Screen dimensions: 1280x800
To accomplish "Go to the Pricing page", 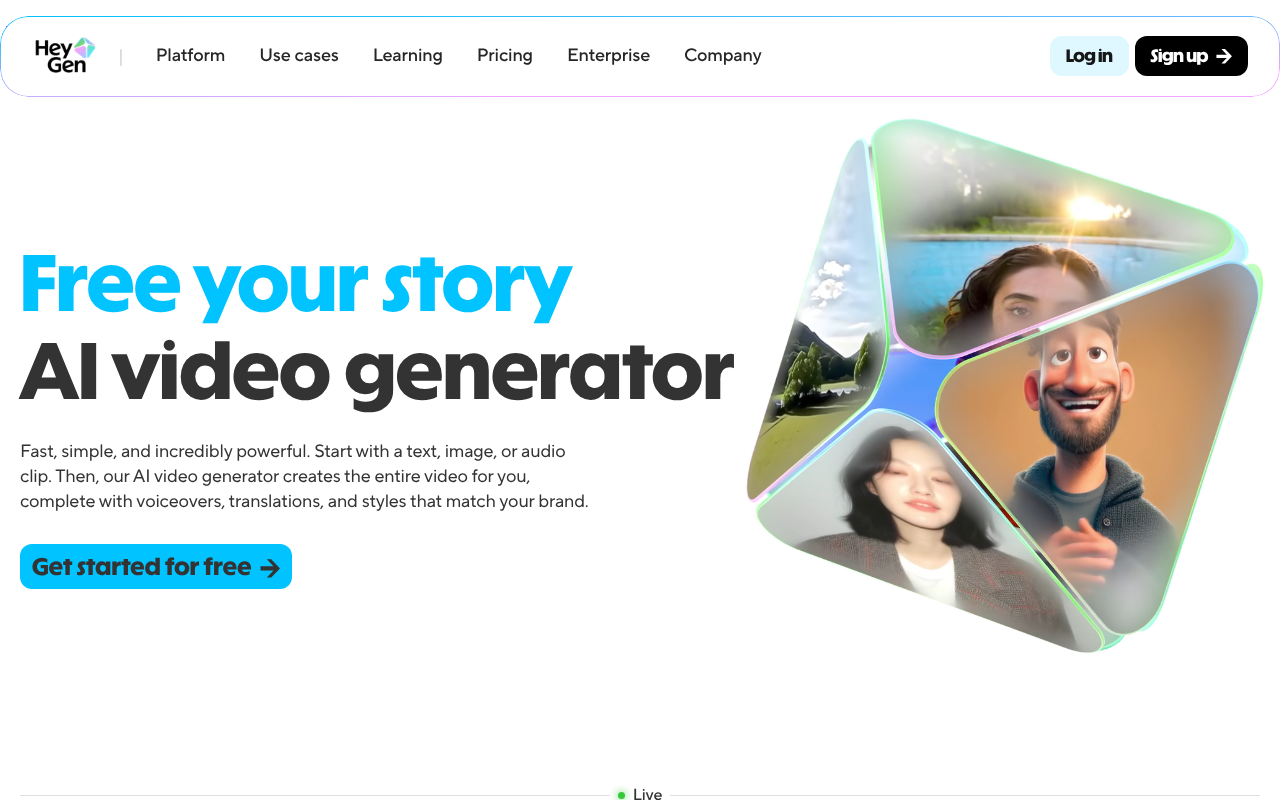I will tap(505, 55).
